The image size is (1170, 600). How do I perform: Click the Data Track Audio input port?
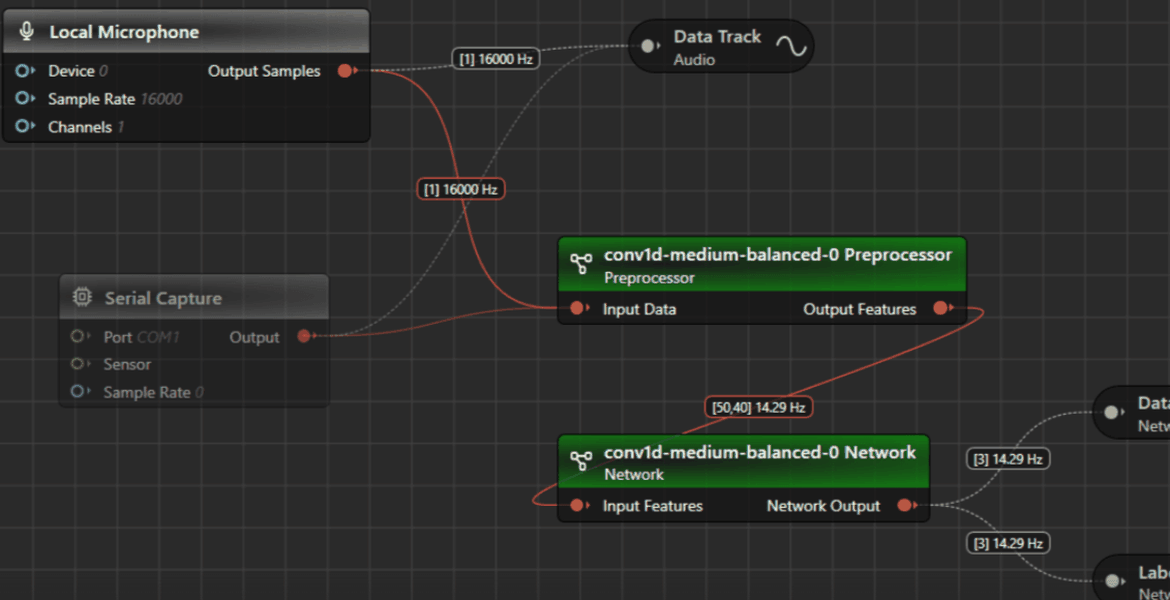click(x=649, y=46)
